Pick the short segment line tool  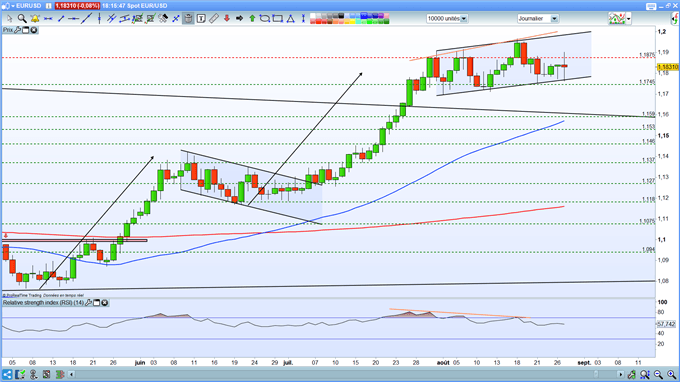61,19
